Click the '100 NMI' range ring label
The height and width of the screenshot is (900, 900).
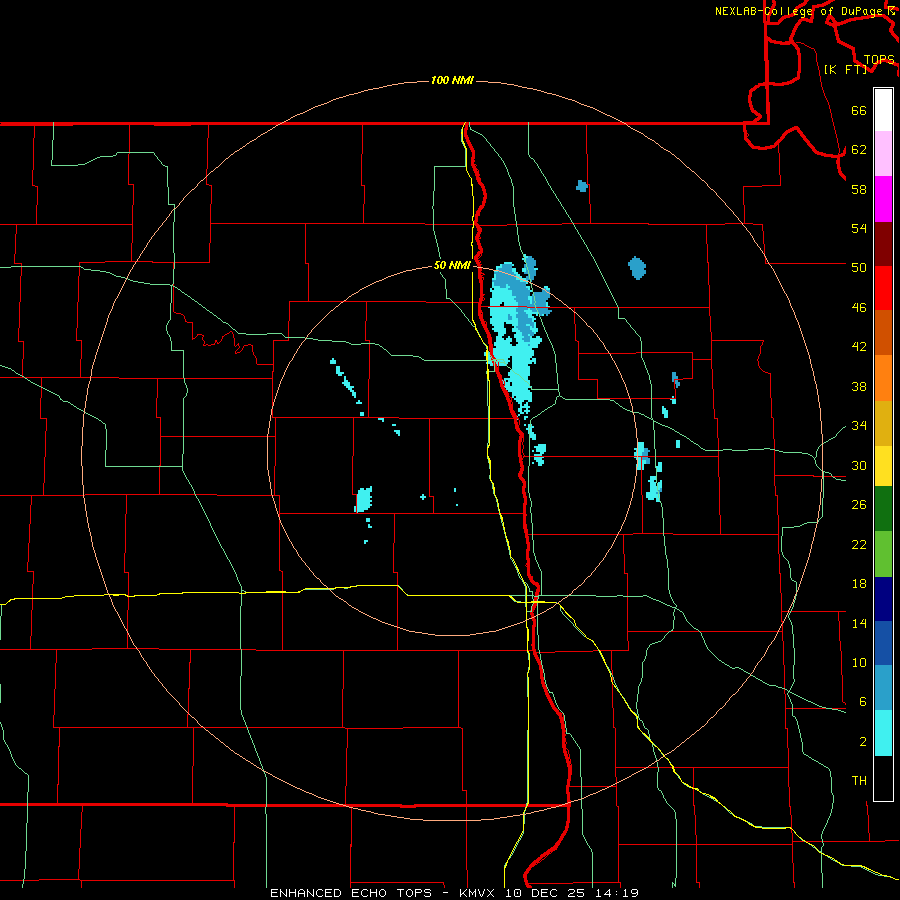(x=452, y=80)
